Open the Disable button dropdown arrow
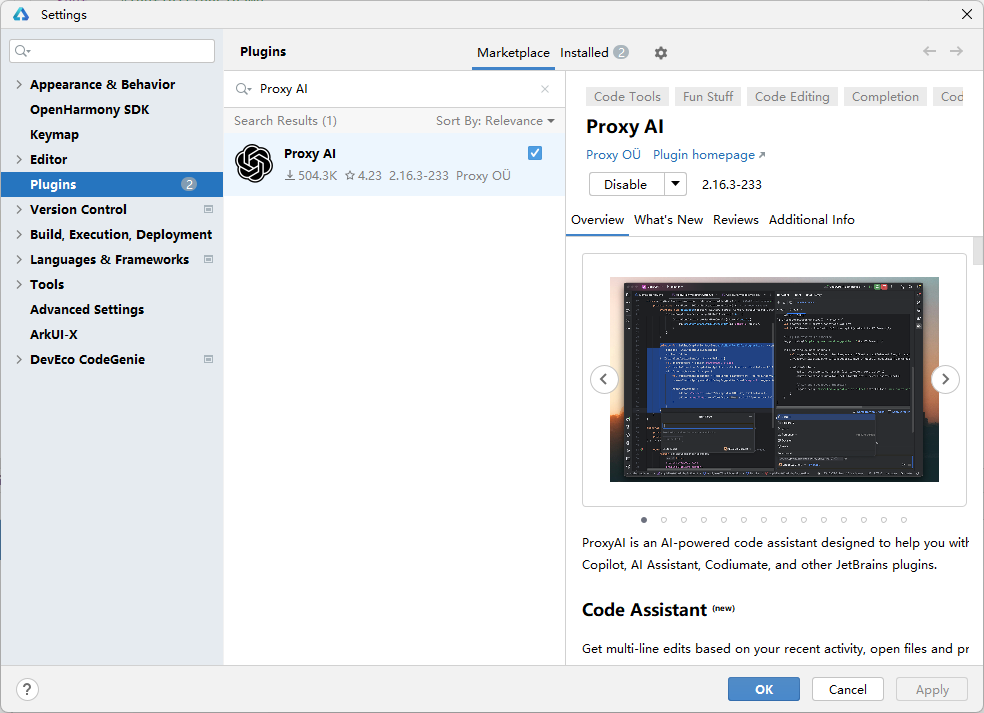 (x=676, y=184)
